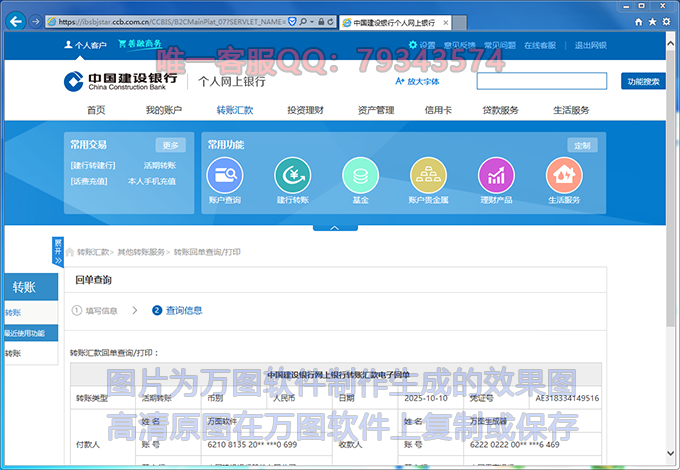Click the 生活服务 life services icon
This screenshot has height=470, width=680.
pyautogui.click(x=564, y=176)
